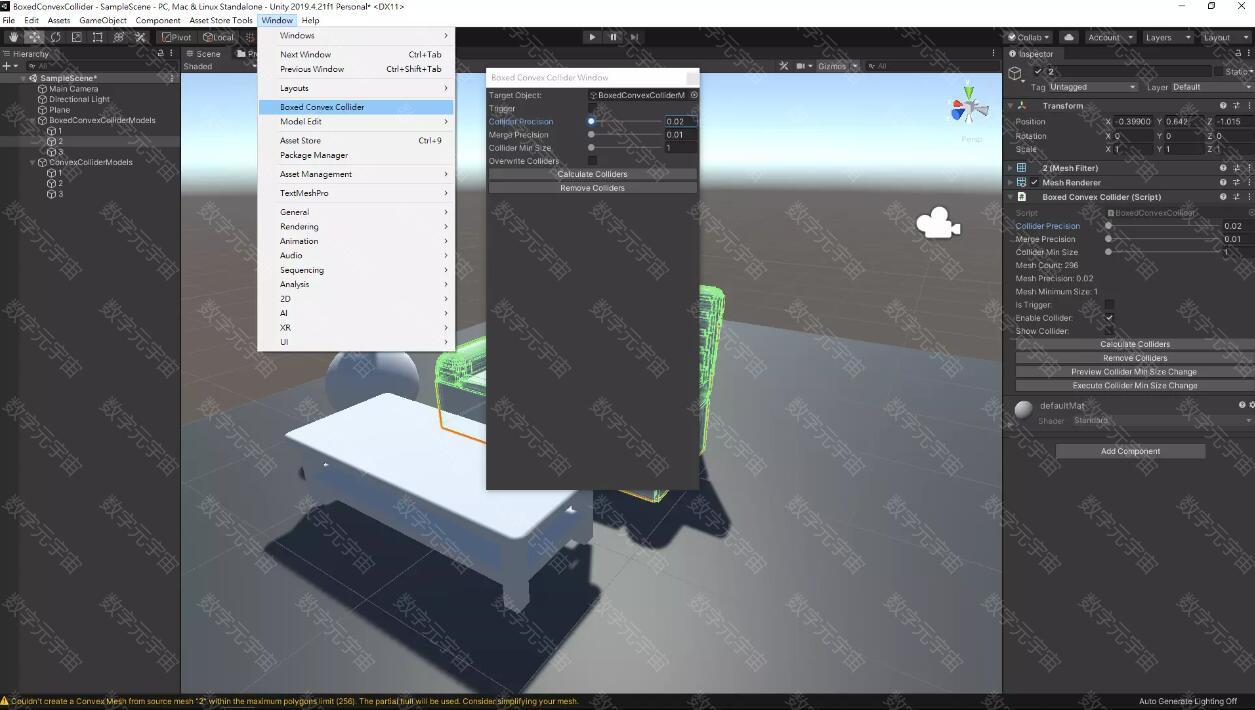The height and width of the screenshot is (710, 1255).
Task: Open the Layers dropdown in the toolbar
Action: click(1167, 37)
